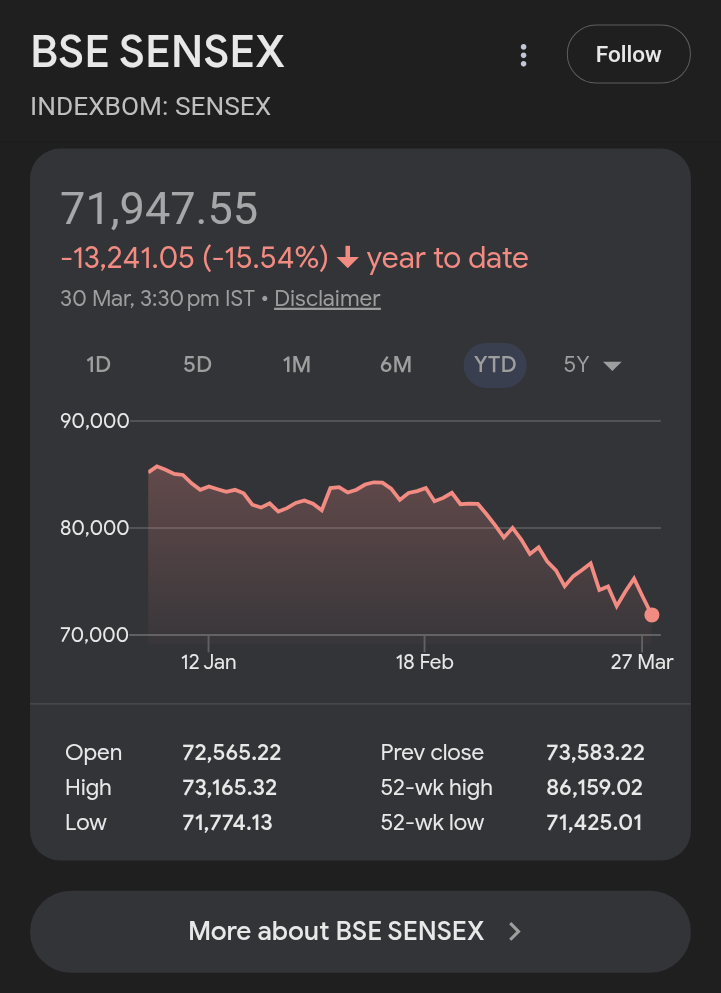Switch chart to 1D range
Image resolution: width=721 pixels, height=993 pixels.
pyautogui.click(x=98, y=365)
